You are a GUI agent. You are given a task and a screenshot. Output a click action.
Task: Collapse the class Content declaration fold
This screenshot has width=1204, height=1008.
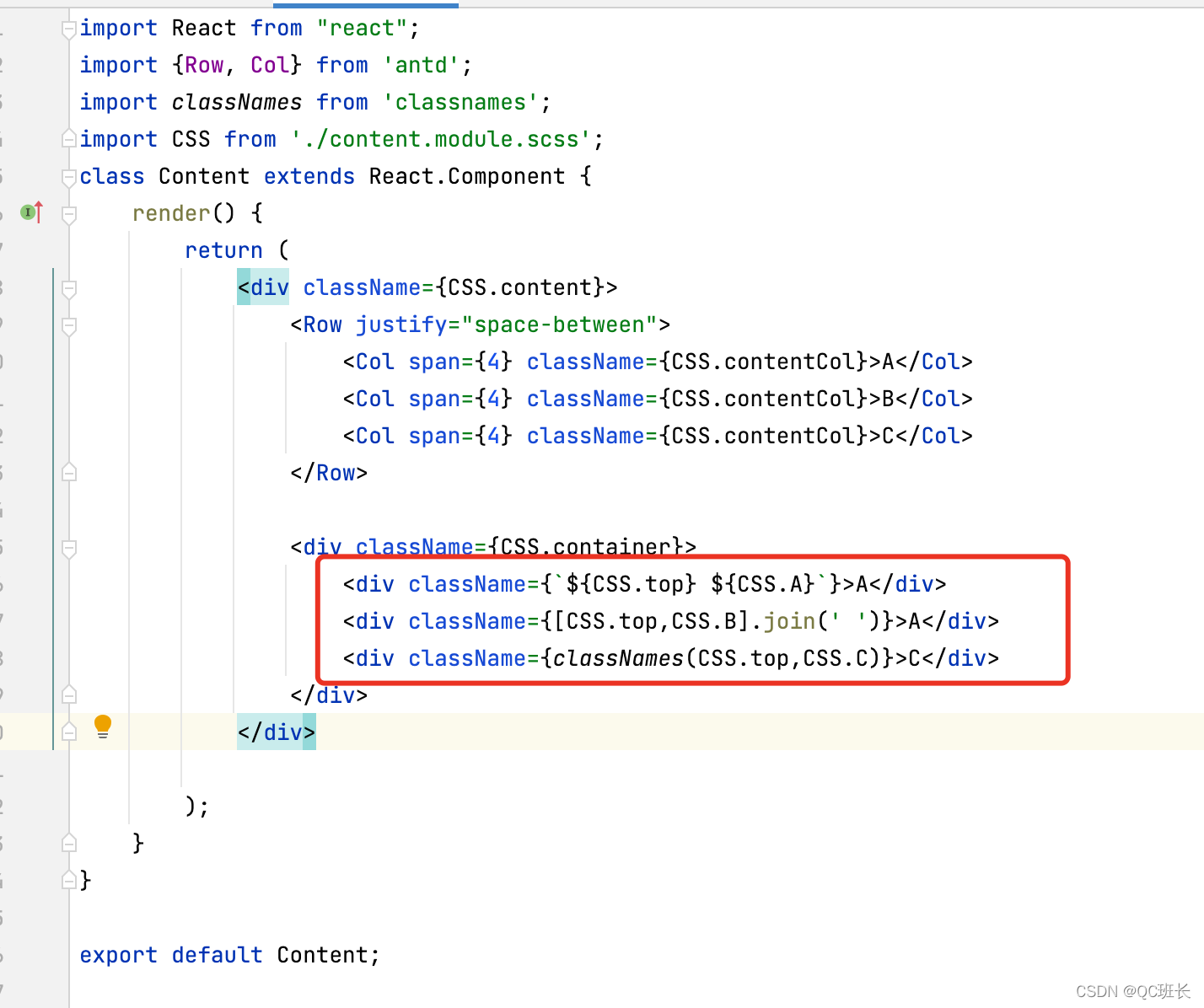(68, 175)
